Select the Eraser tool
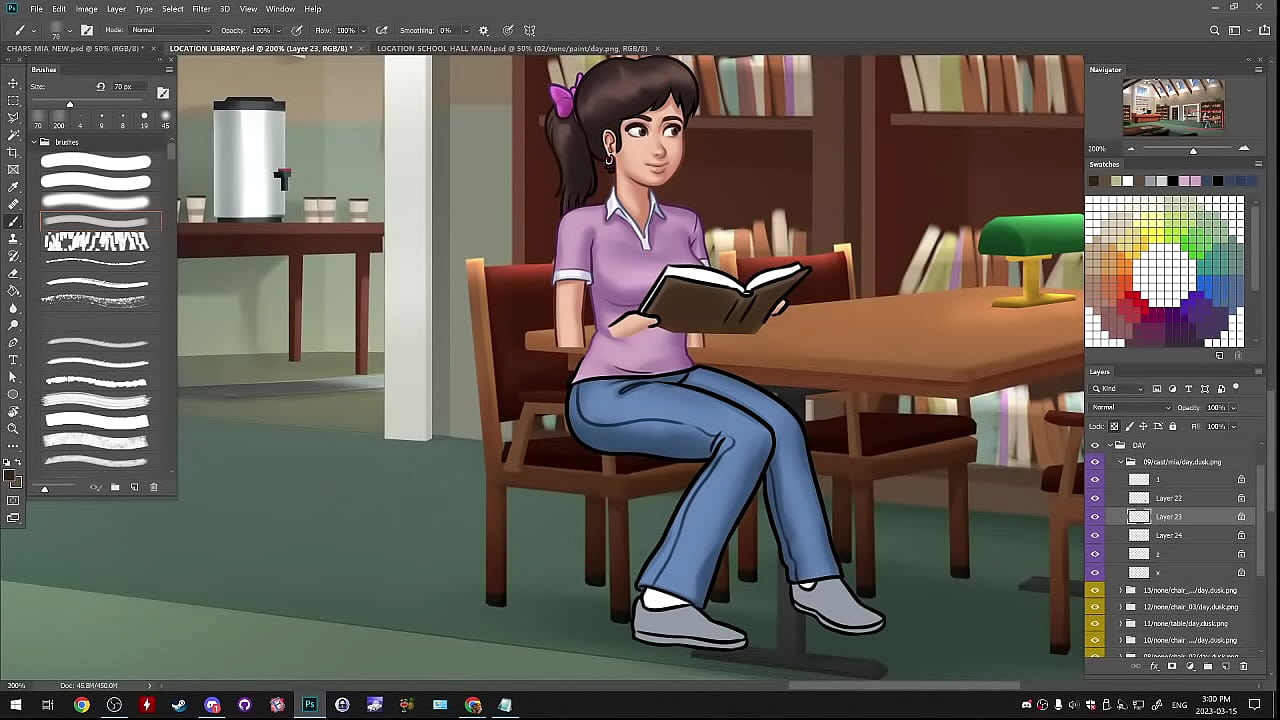This screenshot has width=1280, height=720. pyautogui.click(x=13, y=273)
